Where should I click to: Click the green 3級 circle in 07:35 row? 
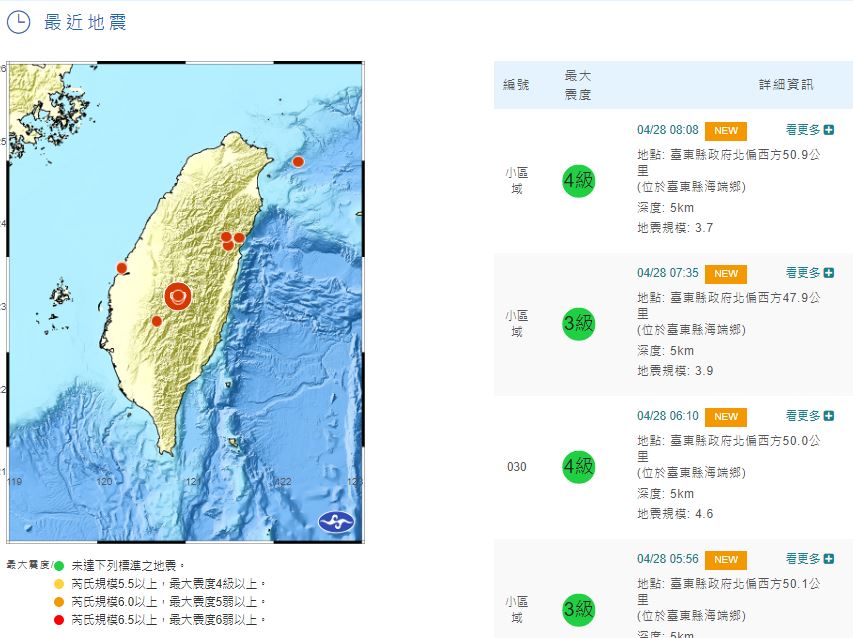pos(578,323)
